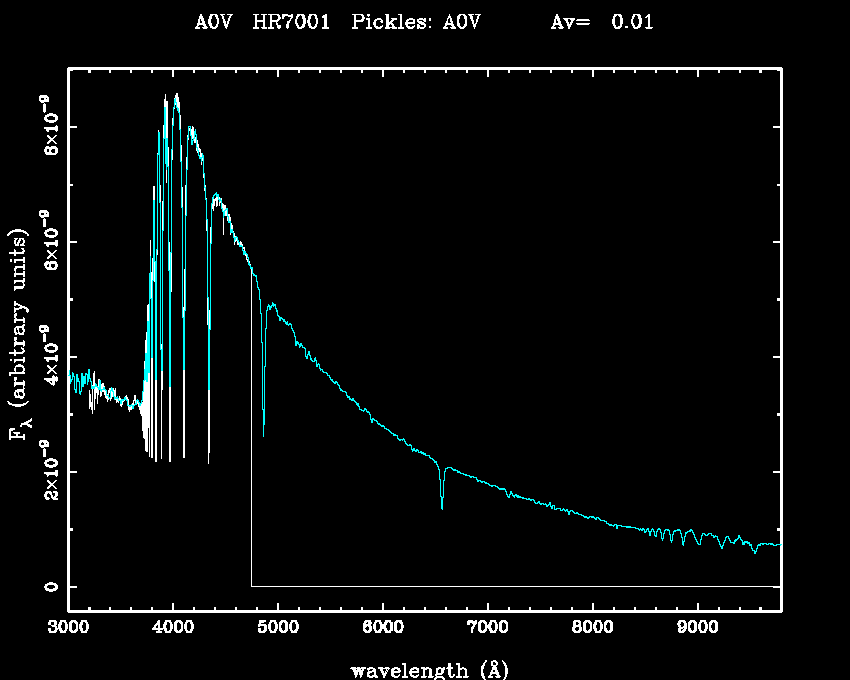Click the 2×10⁻⁹ y-axis tick label
Image resolution: width=850 pixels, height=680 pixels.
coord(48,471)
